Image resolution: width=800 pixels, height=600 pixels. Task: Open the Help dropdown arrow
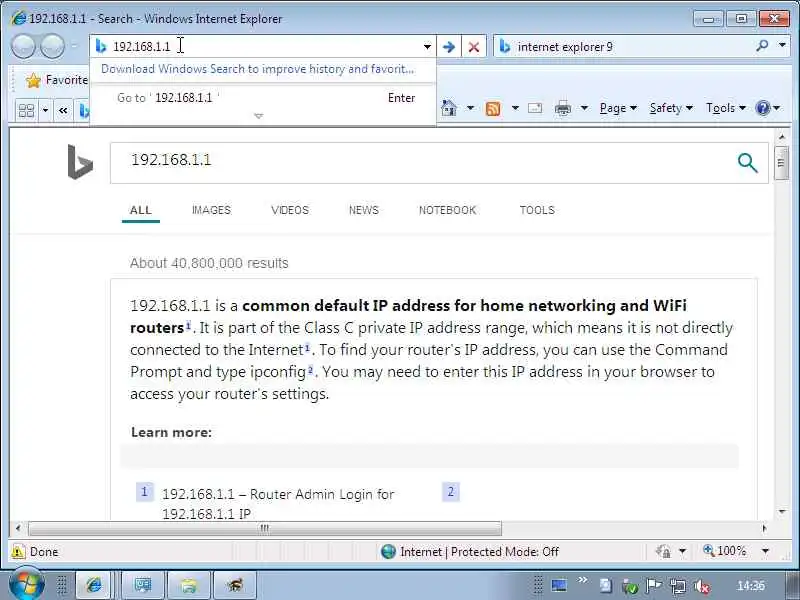[x=777, y=108]
